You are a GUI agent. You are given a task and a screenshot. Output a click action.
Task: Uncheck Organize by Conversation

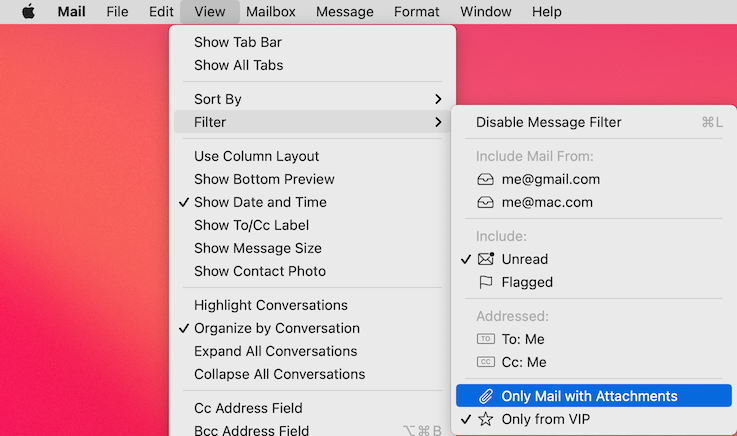pyautogui.click(x=312, y=328)
